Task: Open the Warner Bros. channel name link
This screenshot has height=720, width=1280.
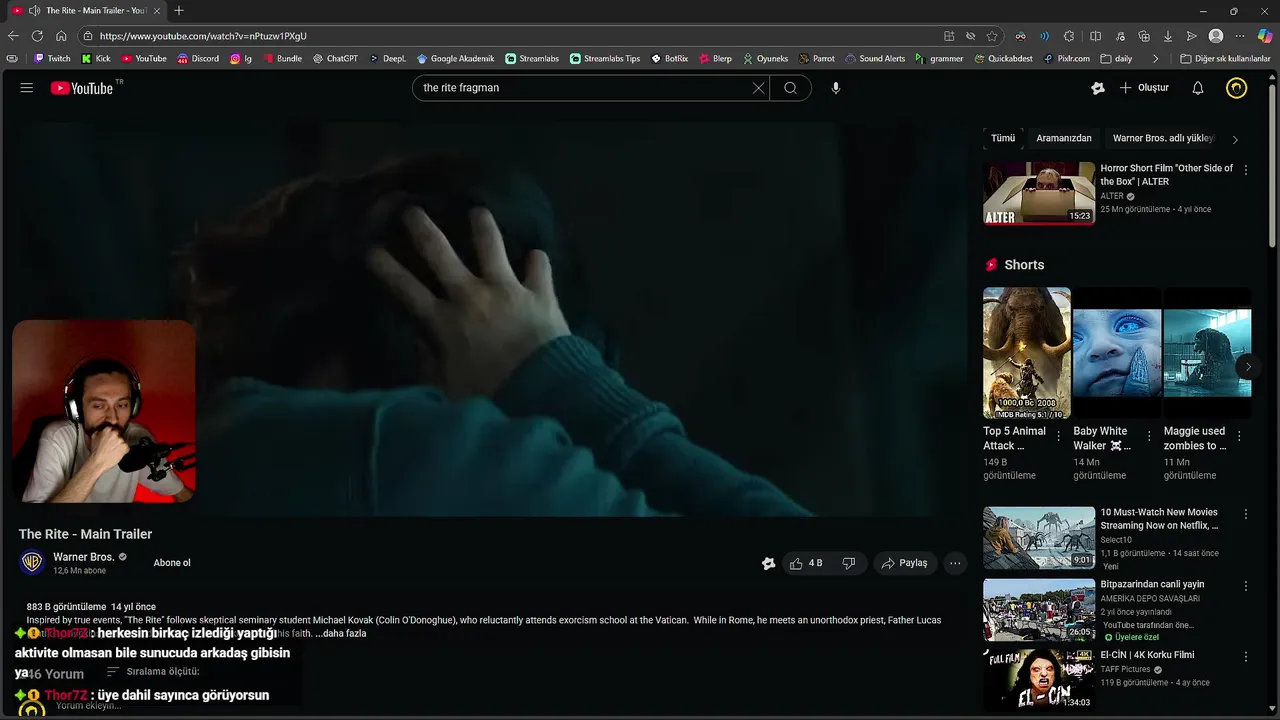Action: [x=84, y=557]
